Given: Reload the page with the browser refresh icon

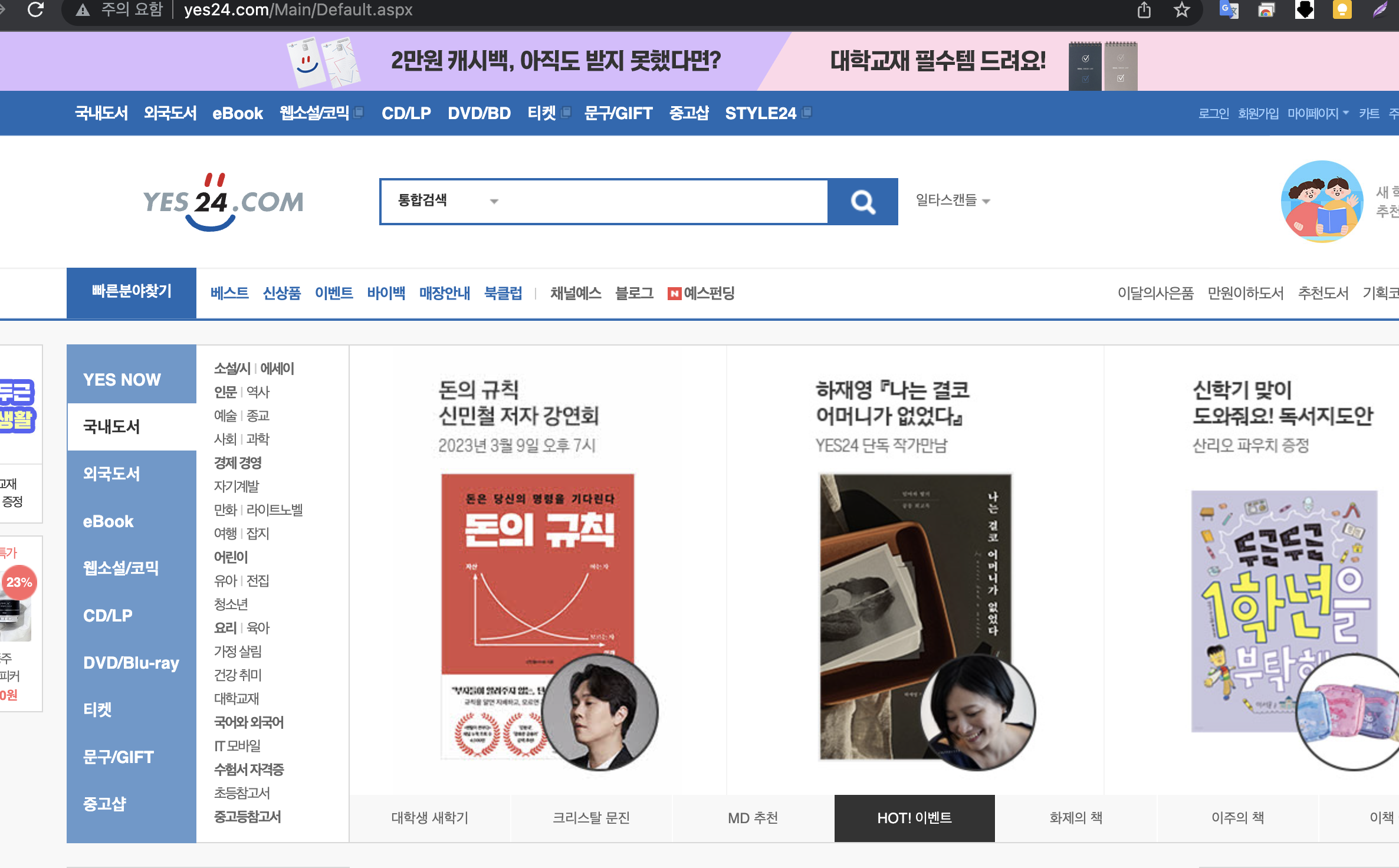Looking at the screenshot, I should [x=36, y=10].
